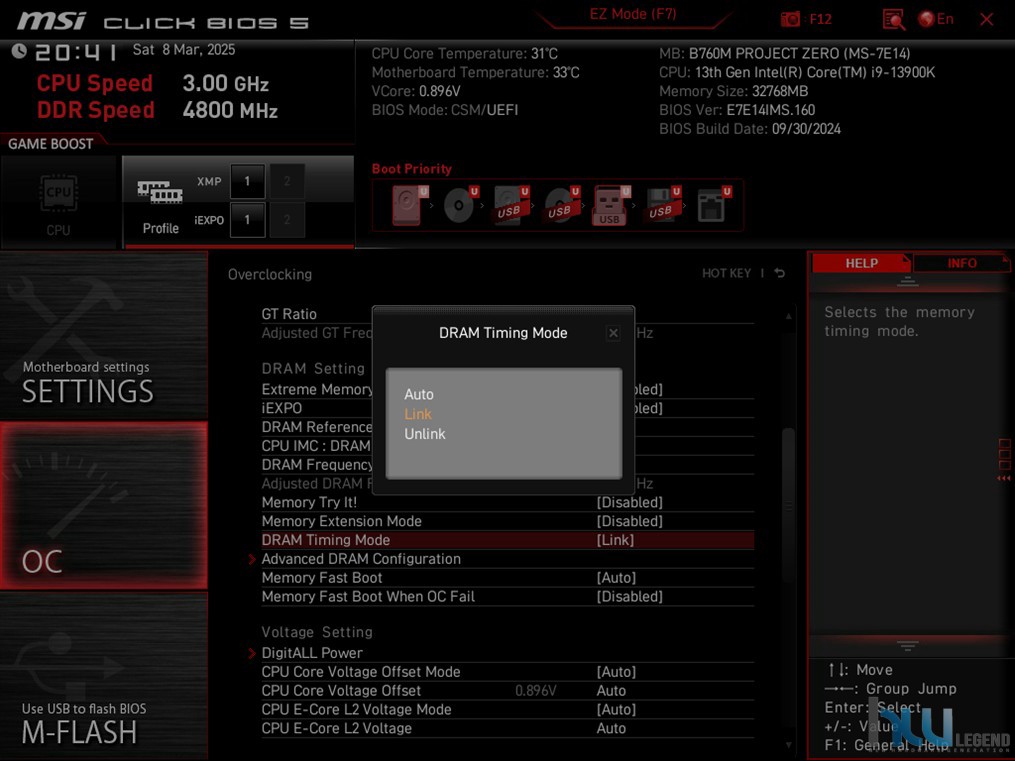This screenshot has height=761, width=1015.
Task: Click the help panel bottom collapse handle
Action: (x=908, y=645)
